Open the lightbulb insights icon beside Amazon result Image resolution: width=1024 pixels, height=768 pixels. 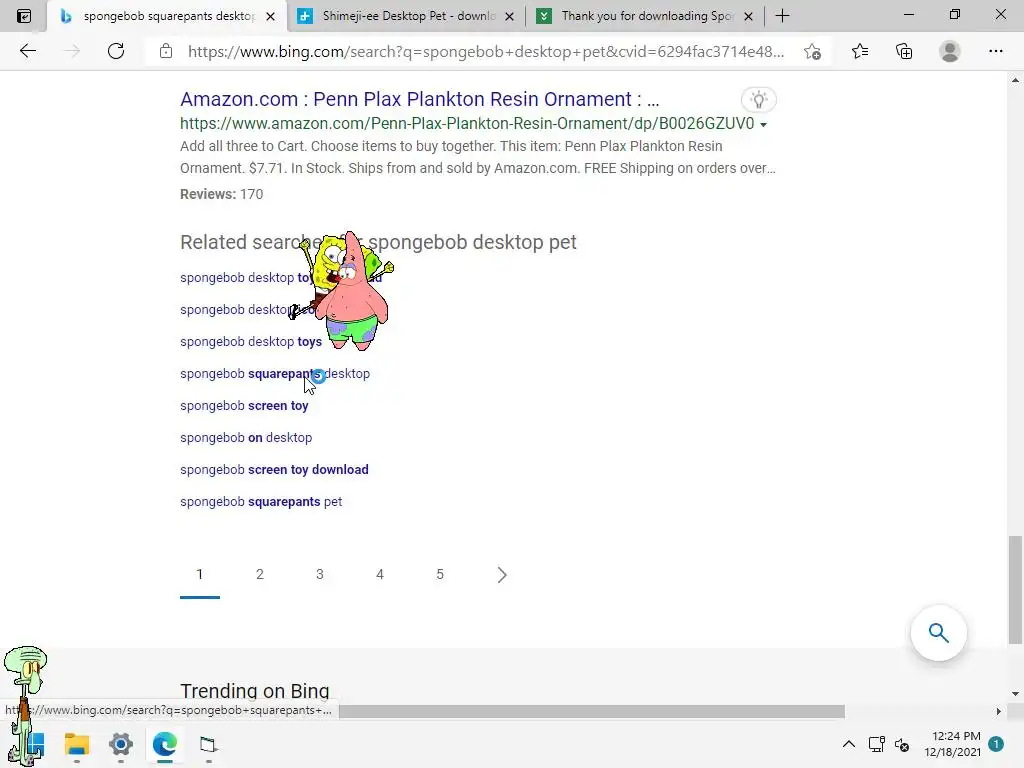[x=758, y=100]
